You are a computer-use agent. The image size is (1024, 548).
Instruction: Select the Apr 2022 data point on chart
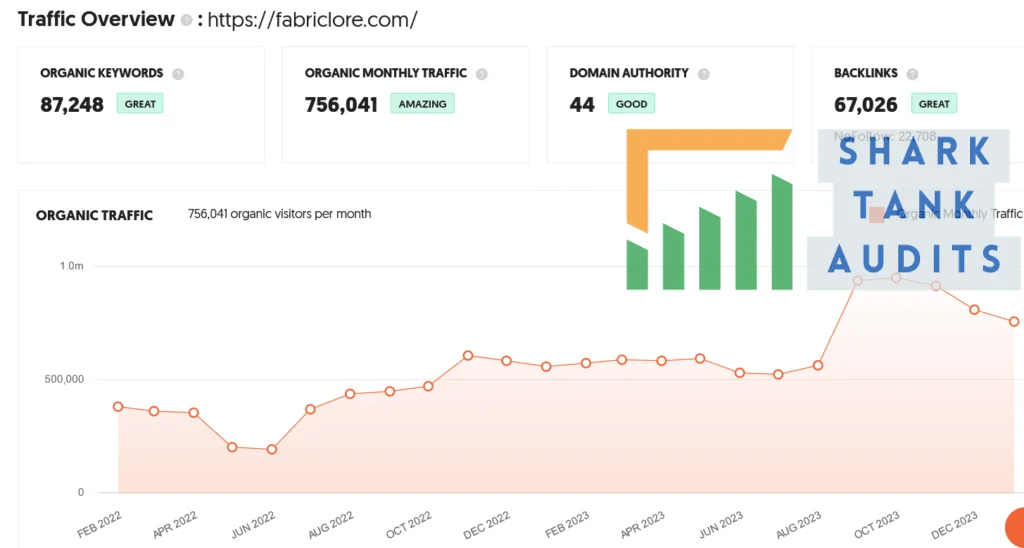194,413
